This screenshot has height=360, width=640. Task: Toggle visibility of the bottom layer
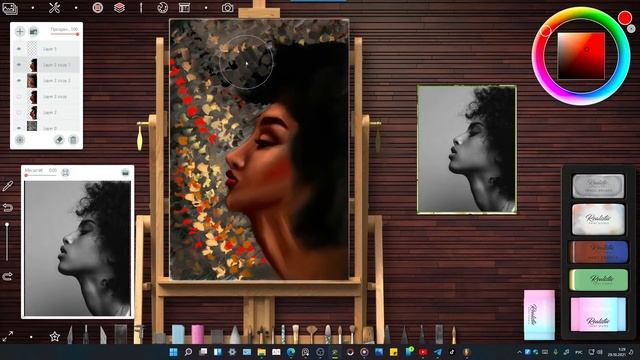19,128
